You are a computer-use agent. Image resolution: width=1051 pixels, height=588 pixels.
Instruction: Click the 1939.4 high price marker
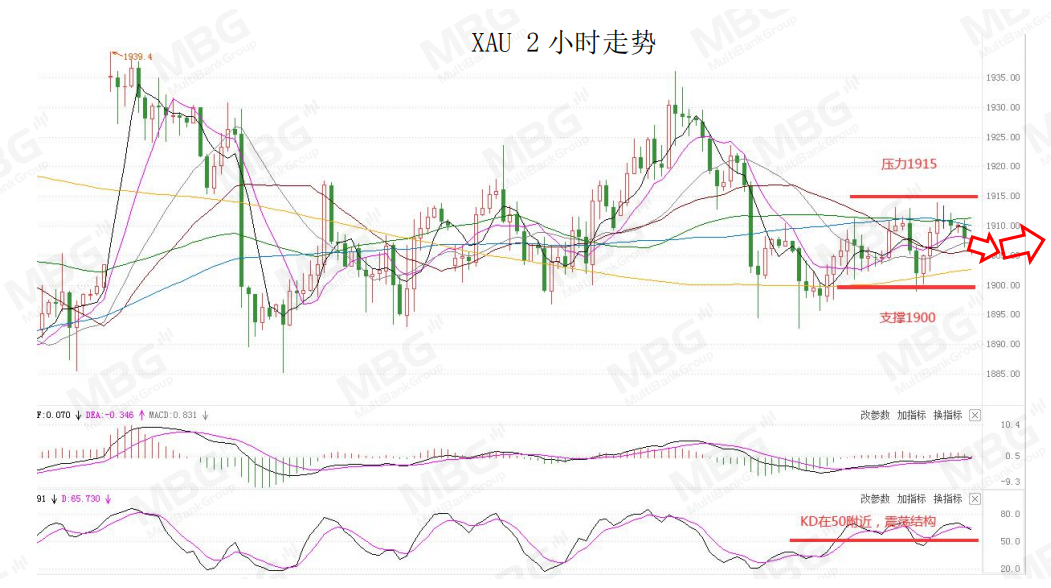pyautogui.click(x=137, y=57)
